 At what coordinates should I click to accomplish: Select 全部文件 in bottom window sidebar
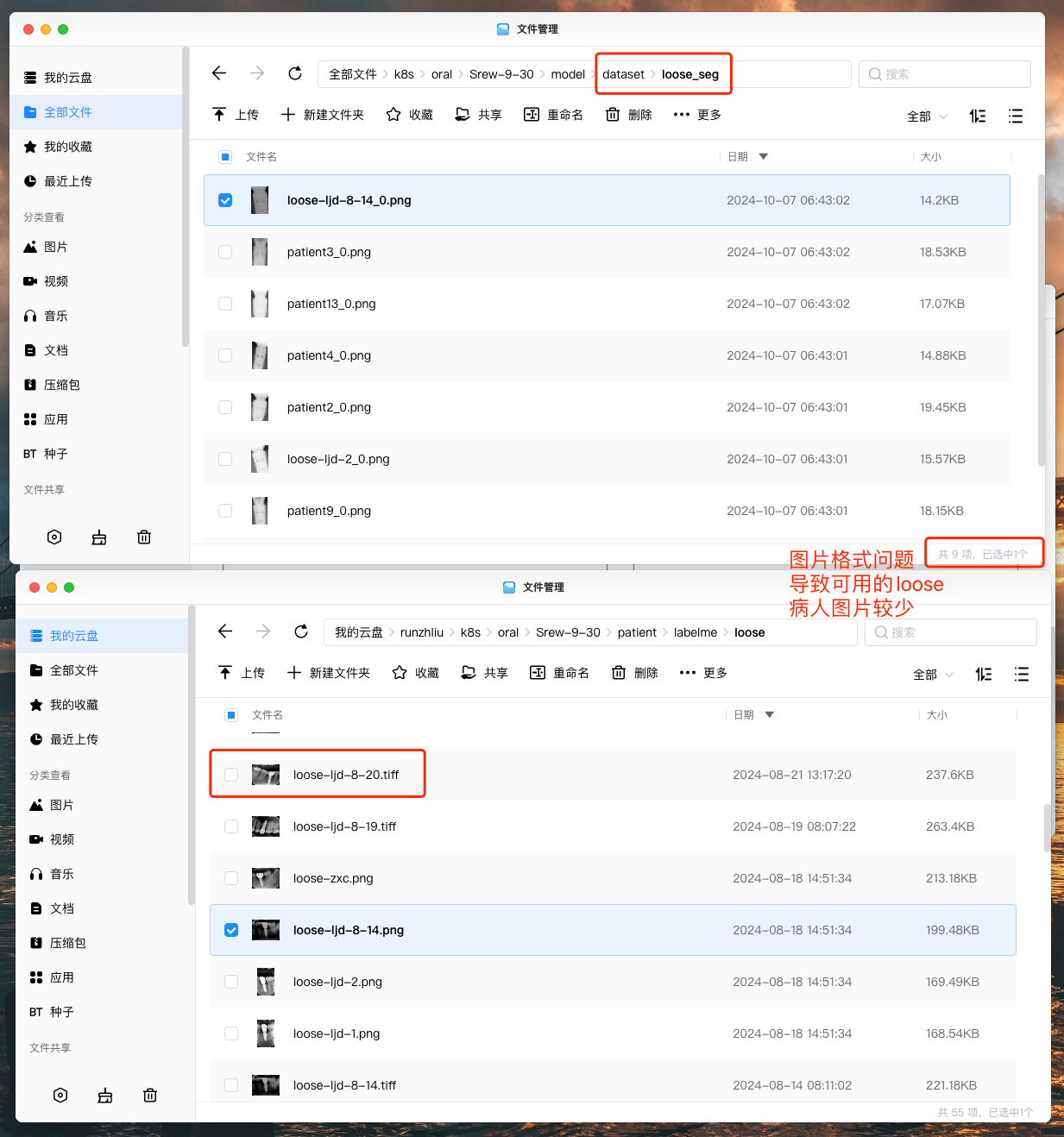click(102, 670)
